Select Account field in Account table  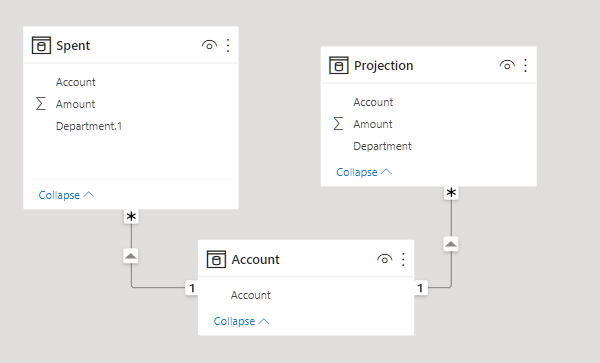coord(251,295)
